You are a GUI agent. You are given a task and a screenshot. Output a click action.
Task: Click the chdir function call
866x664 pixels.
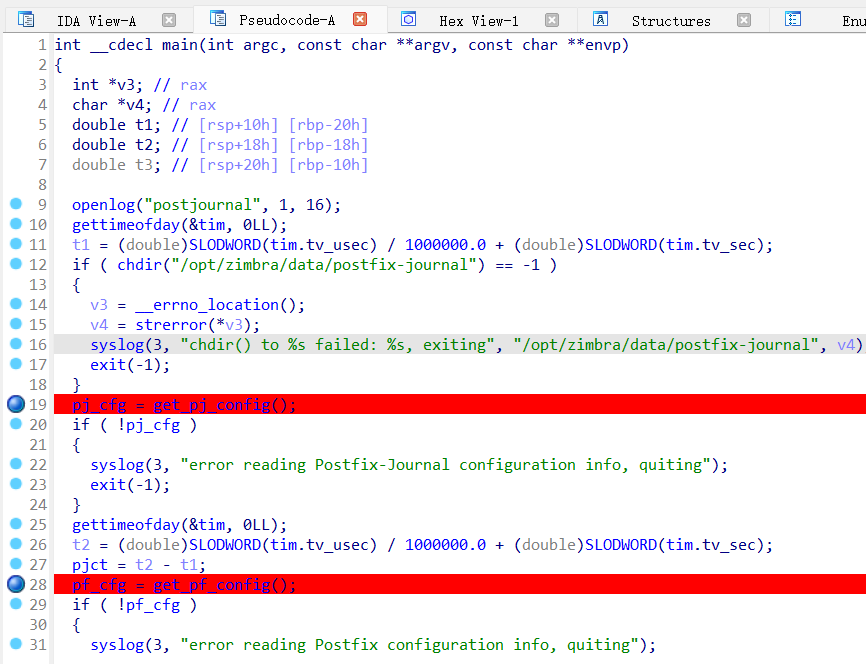pyautogui.click(x=139, y=265)
